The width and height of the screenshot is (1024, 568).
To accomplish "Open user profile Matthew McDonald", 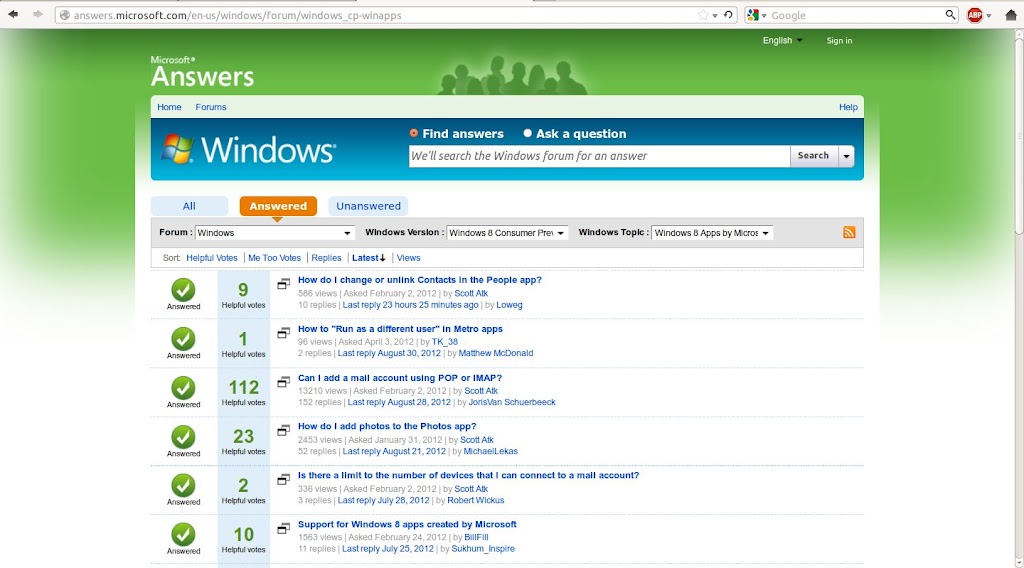I will [496, 353].
